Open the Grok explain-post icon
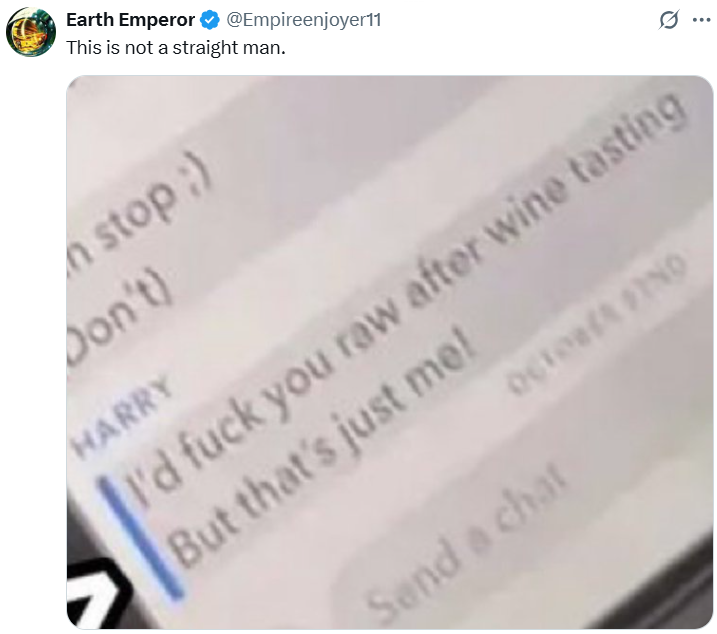The height and width of the screenshot is (634, 717). point(669,20)
